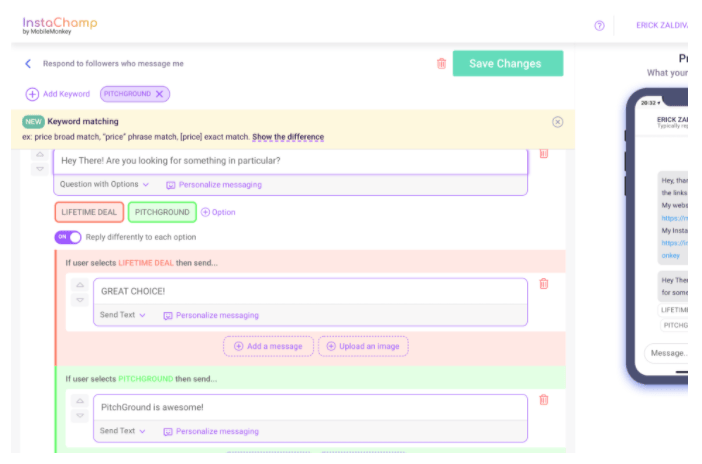Click the back arrow beside Respond to followers

click(x=28, y=64)
